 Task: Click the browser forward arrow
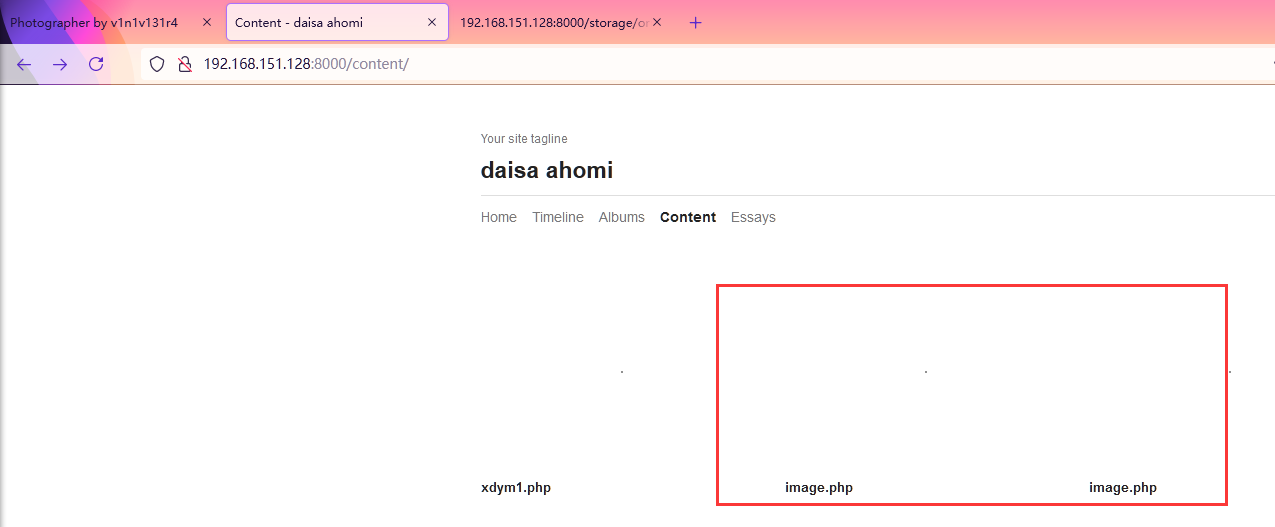pos(60,64)
